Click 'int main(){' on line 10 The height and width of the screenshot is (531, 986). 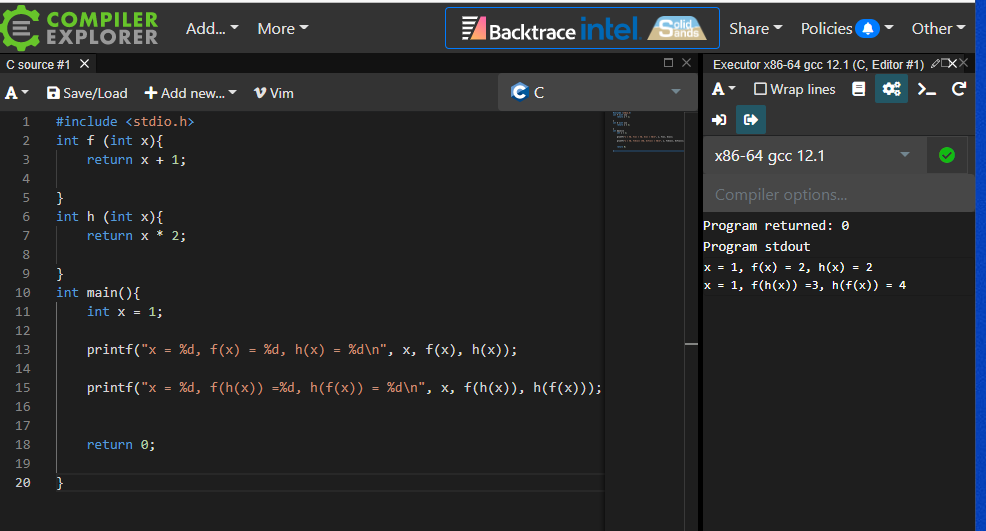coord(98,293)
